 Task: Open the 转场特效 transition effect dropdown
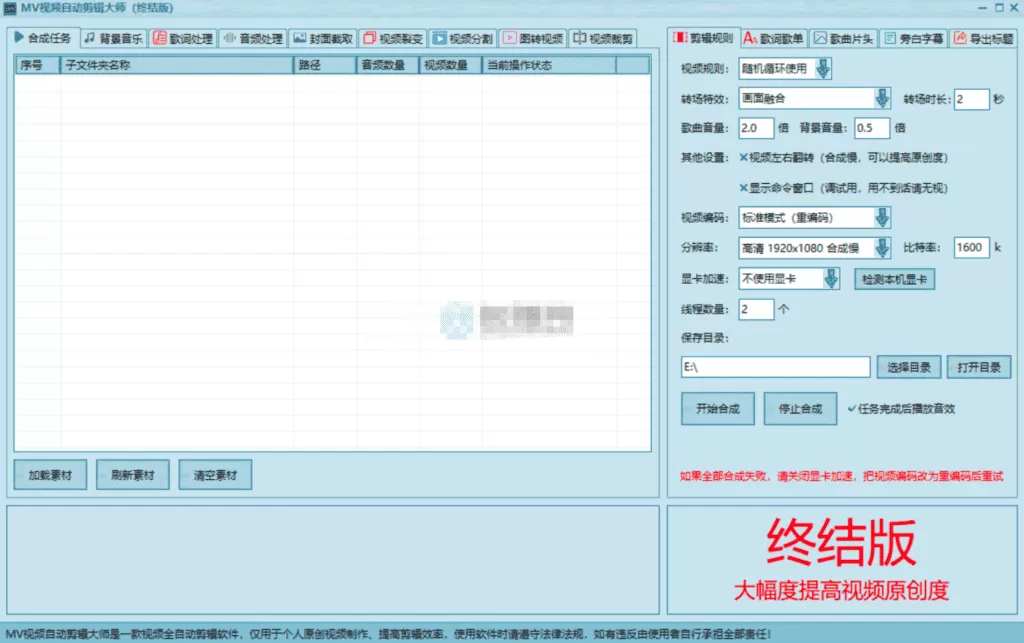[x=880, y=100]
